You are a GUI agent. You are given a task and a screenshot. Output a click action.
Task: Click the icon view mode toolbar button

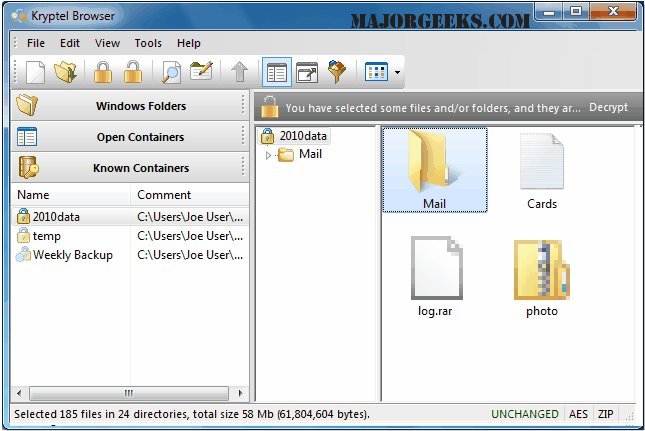376,72
